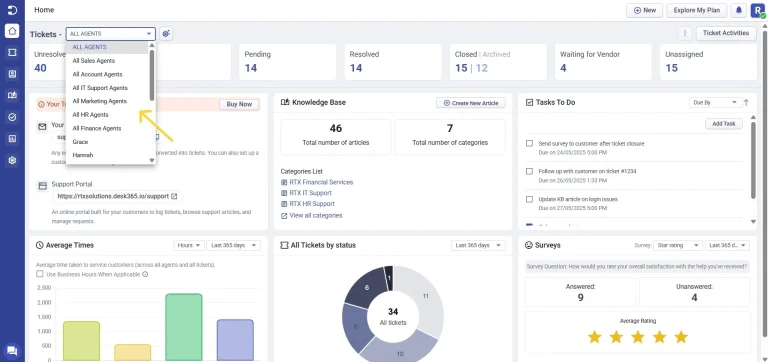The image size is (768, 362).
Task: Open the Due By sort dropdown
Action: 715,102
